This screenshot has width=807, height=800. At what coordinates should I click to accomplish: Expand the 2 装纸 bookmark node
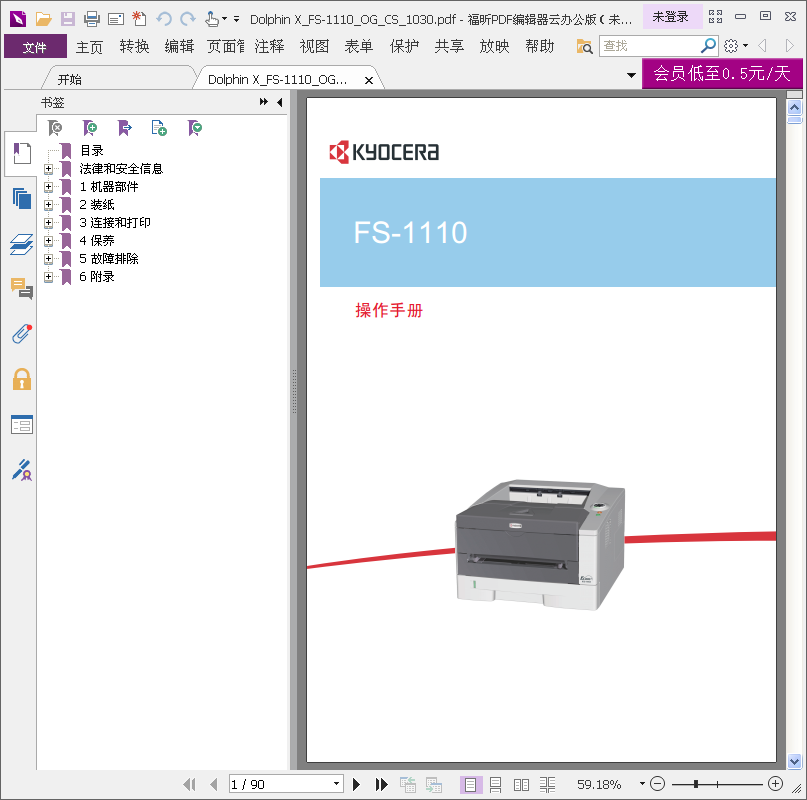[x=48, y=205]
